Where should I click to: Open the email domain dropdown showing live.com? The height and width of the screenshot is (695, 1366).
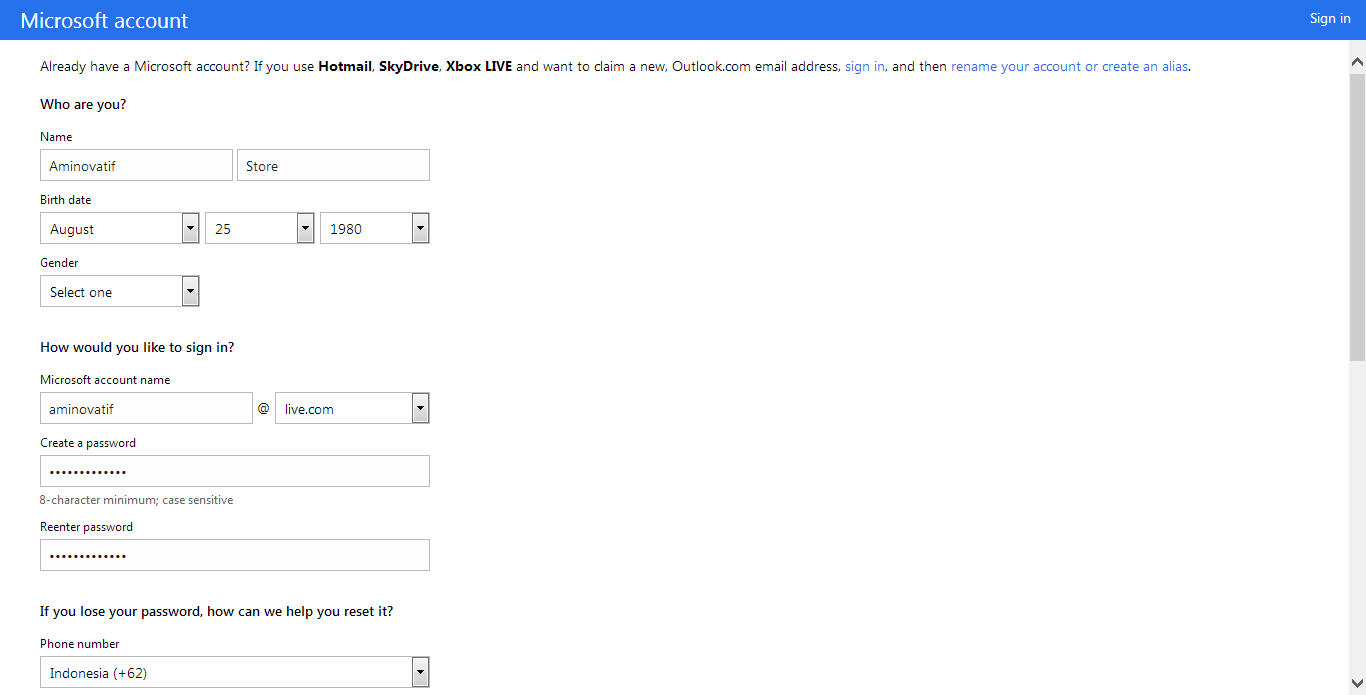point(352,408)
